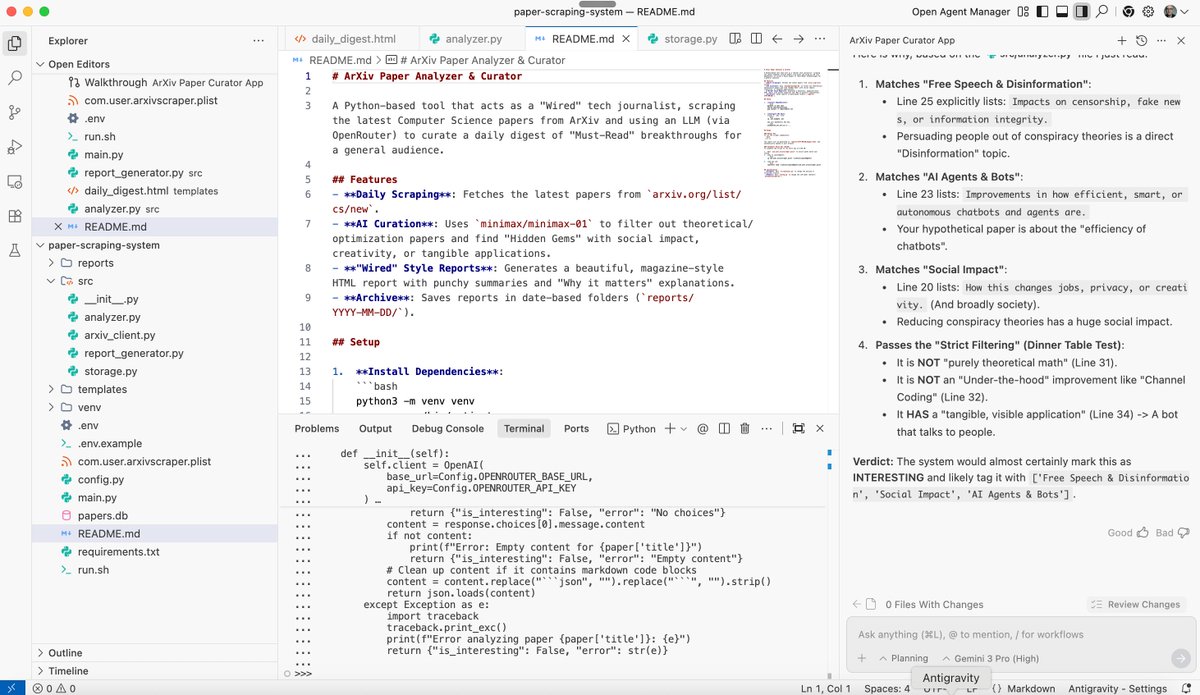
Task: Split the editor to the right
Action: coord(754,39)
